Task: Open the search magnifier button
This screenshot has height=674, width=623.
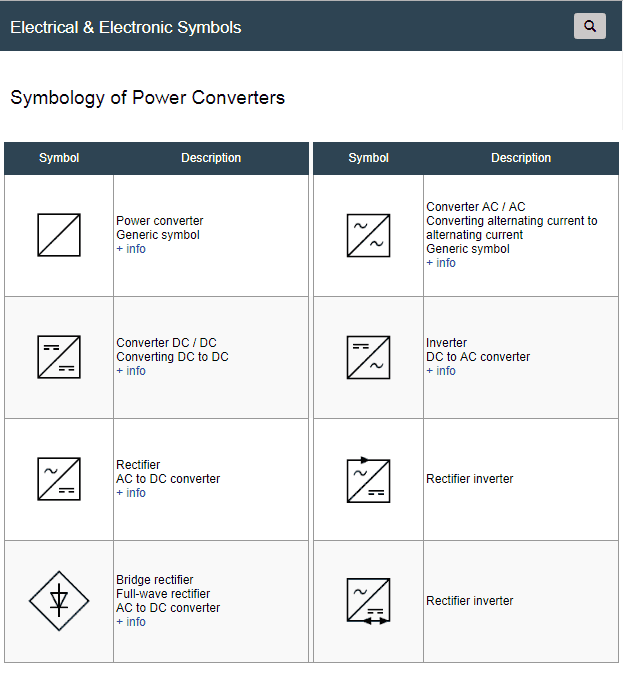Action: click(x=589, y=26)
